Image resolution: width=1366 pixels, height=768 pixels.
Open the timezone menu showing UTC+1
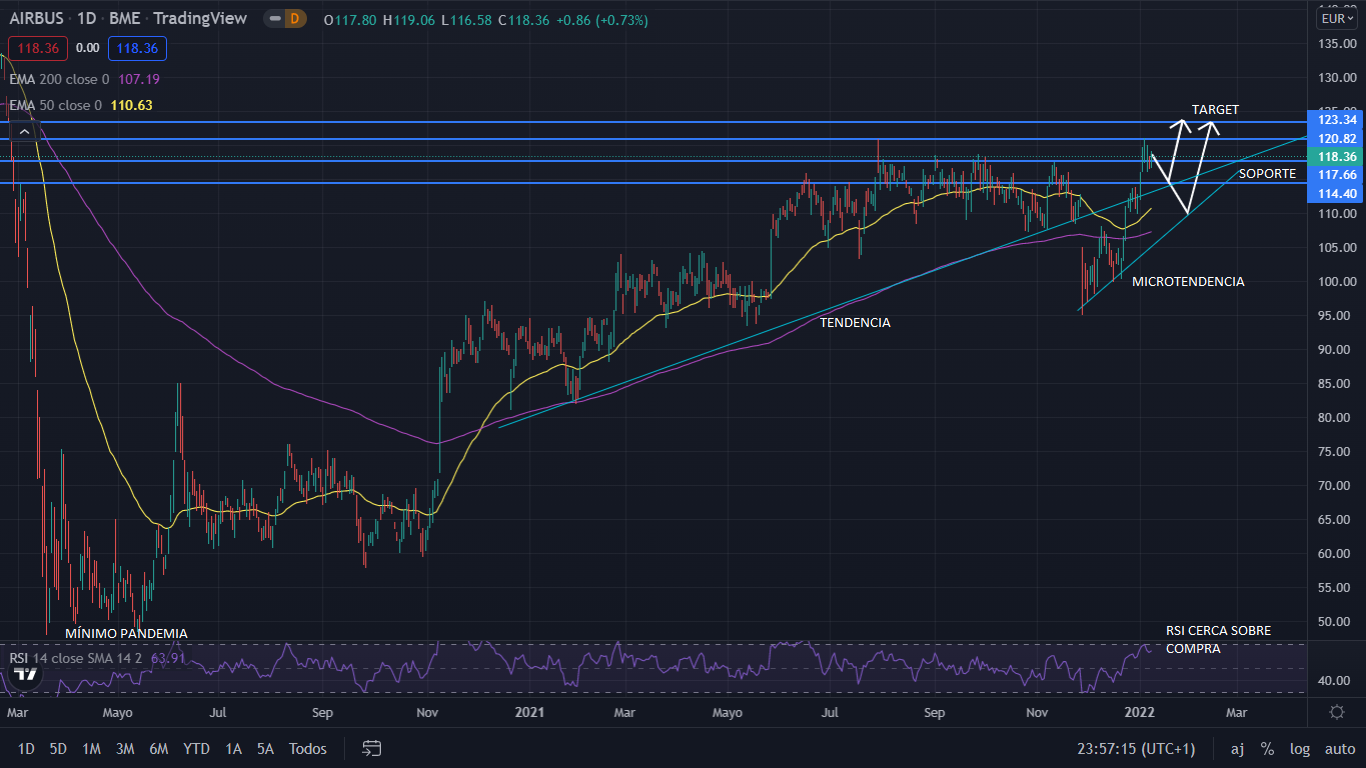coord(1136,748)
